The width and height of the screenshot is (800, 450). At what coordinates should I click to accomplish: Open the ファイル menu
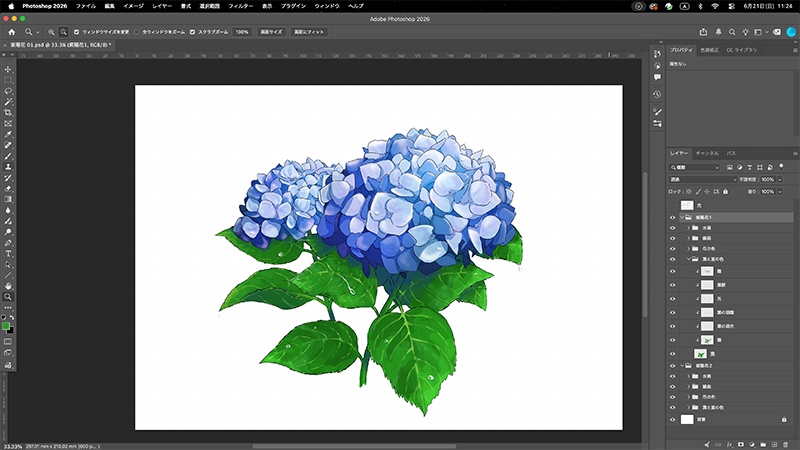[x=86, y=6]
